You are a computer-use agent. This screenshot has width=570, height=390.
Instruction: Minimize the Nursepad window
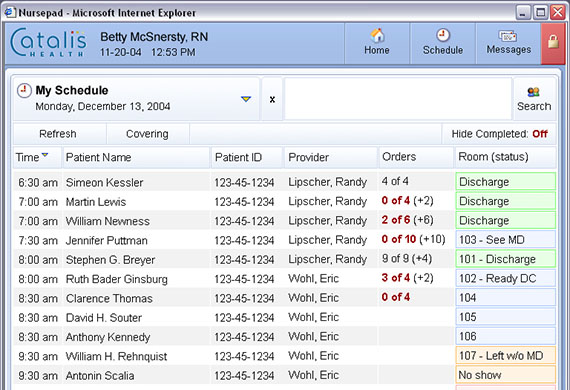(523, 13)
